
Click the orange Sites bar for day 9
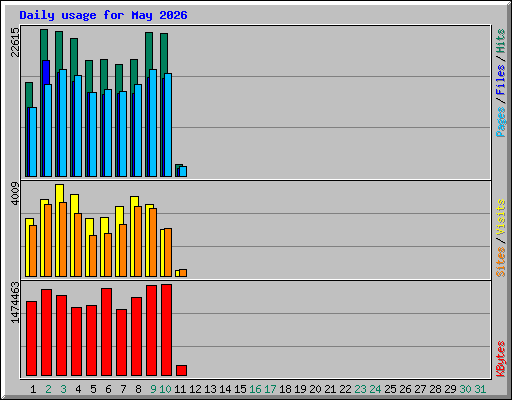pyautogui.click(x=153, y=242)
